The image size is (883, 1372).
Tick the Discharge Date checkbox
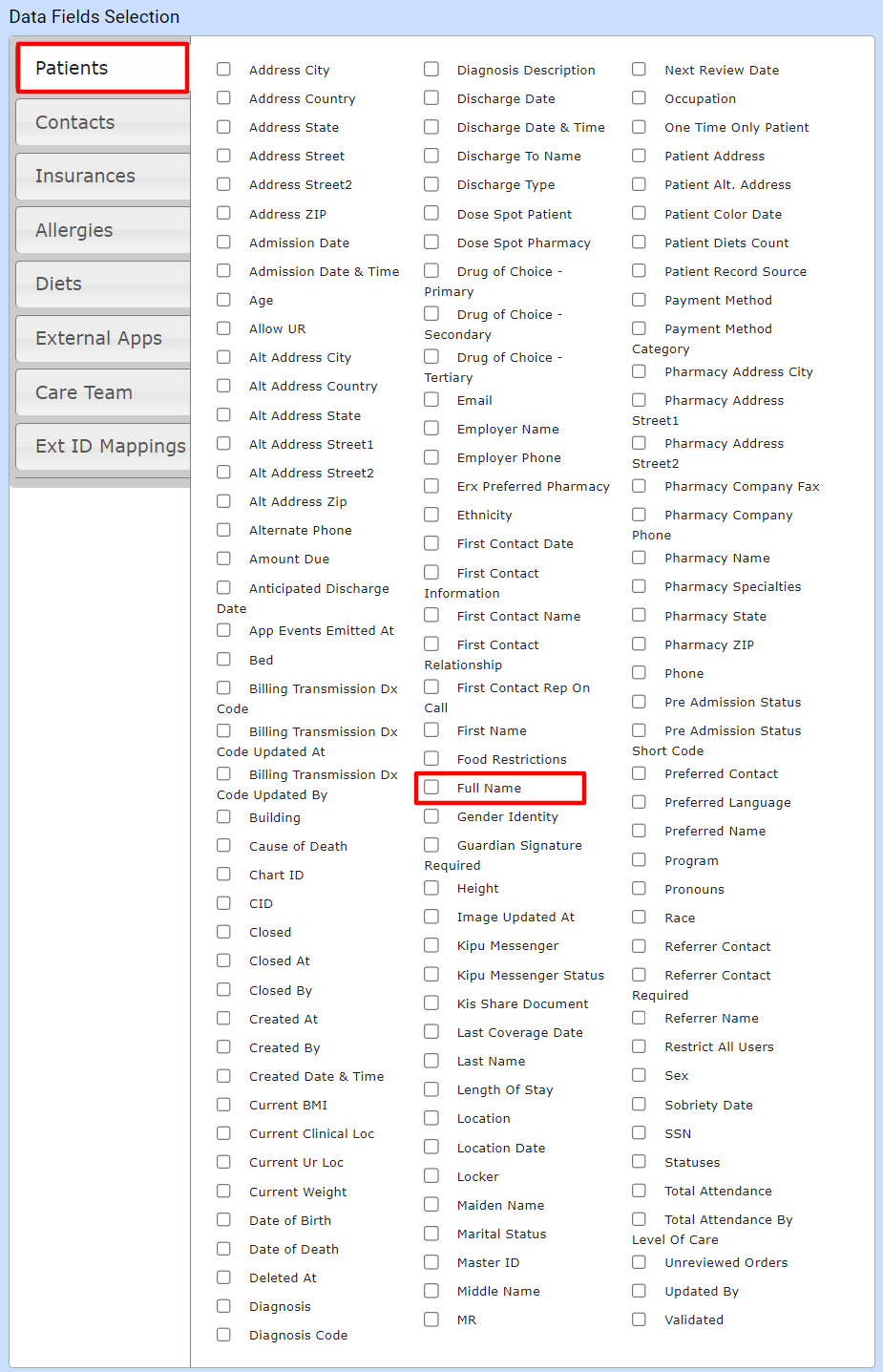pos(431,98)
